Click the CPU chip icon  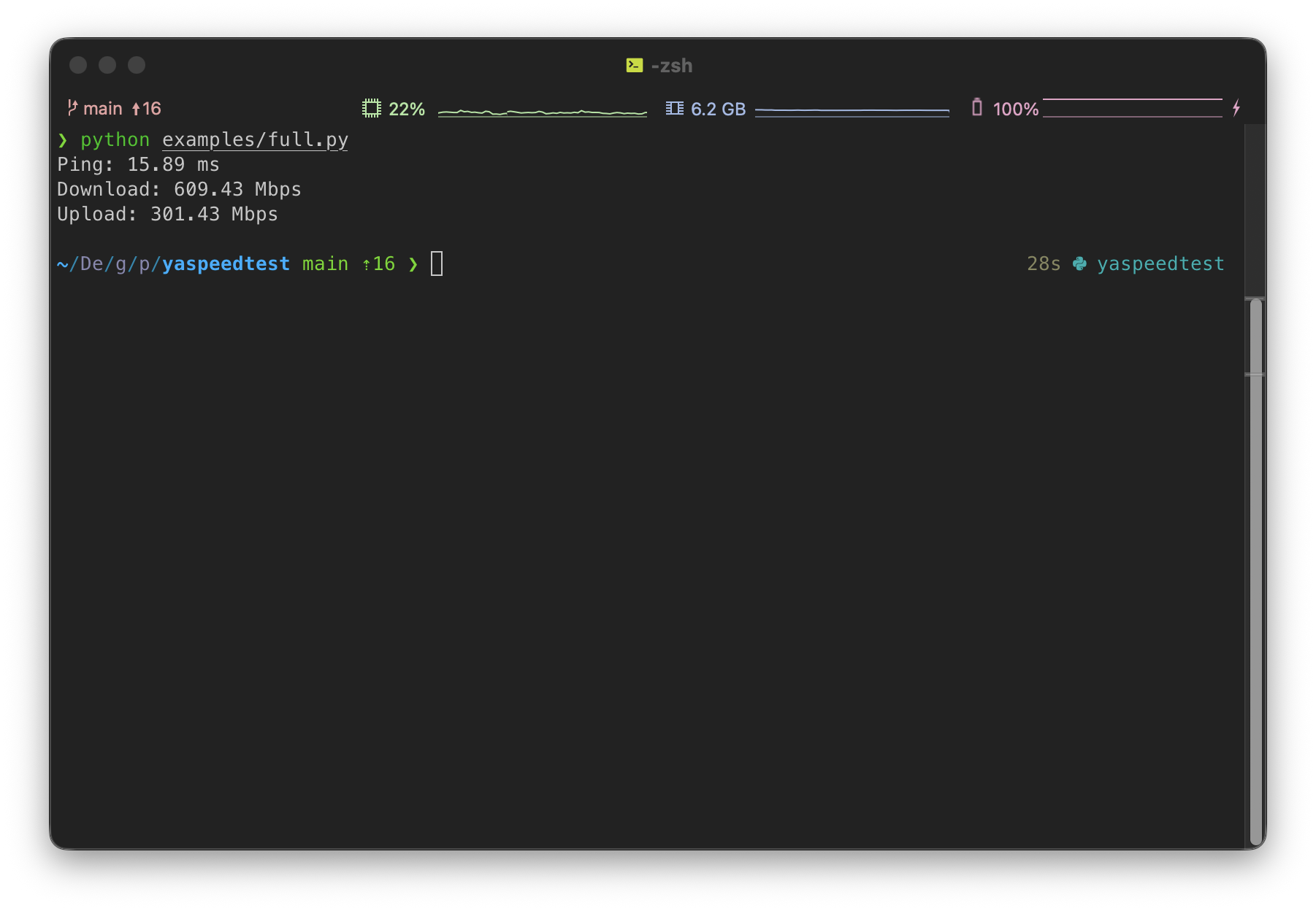click(x=372, y=109)
